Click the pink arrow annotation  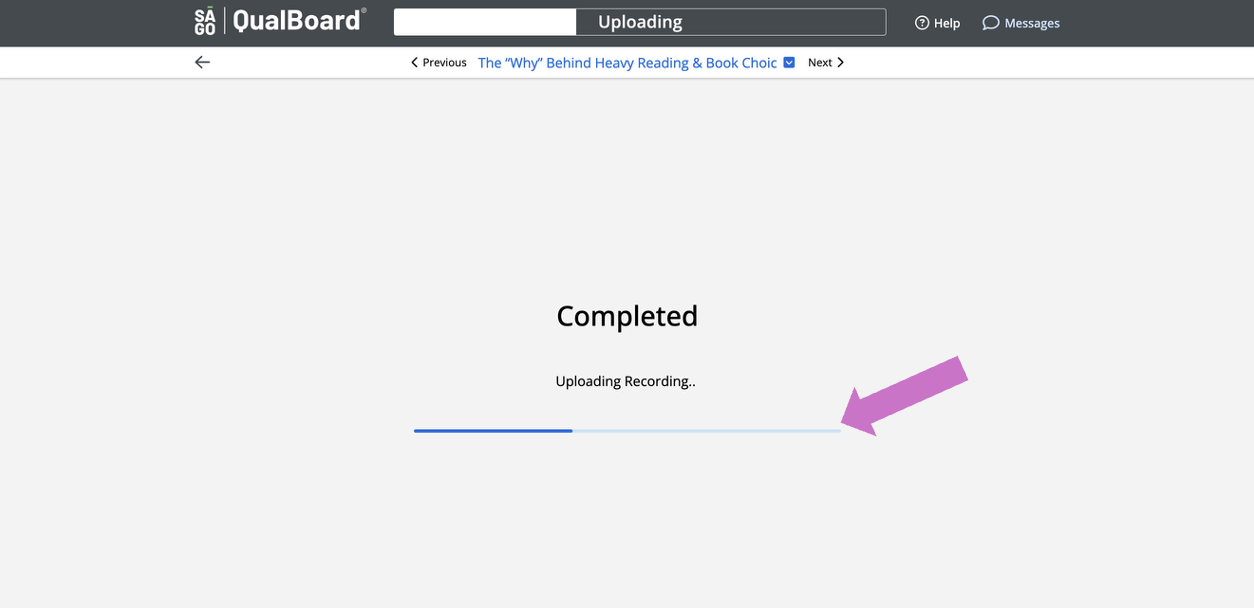904,396
